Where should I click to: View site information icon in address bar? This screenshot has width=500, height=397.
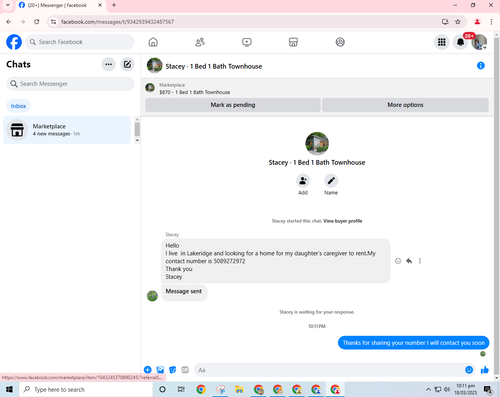coord(53,22)
